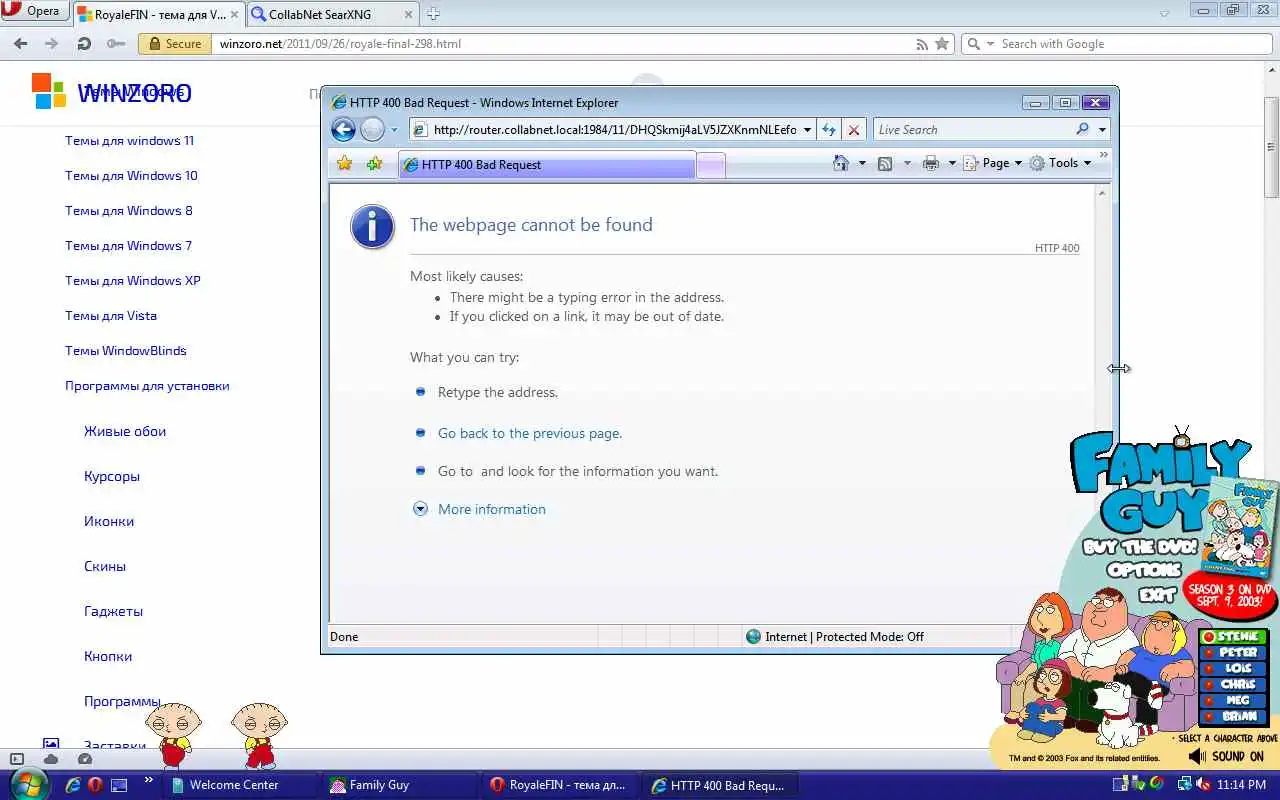Click Opera Turbo gauge icon in status bar
The height and width of the screenshot is (800, 1280).
tap(84, 759)
